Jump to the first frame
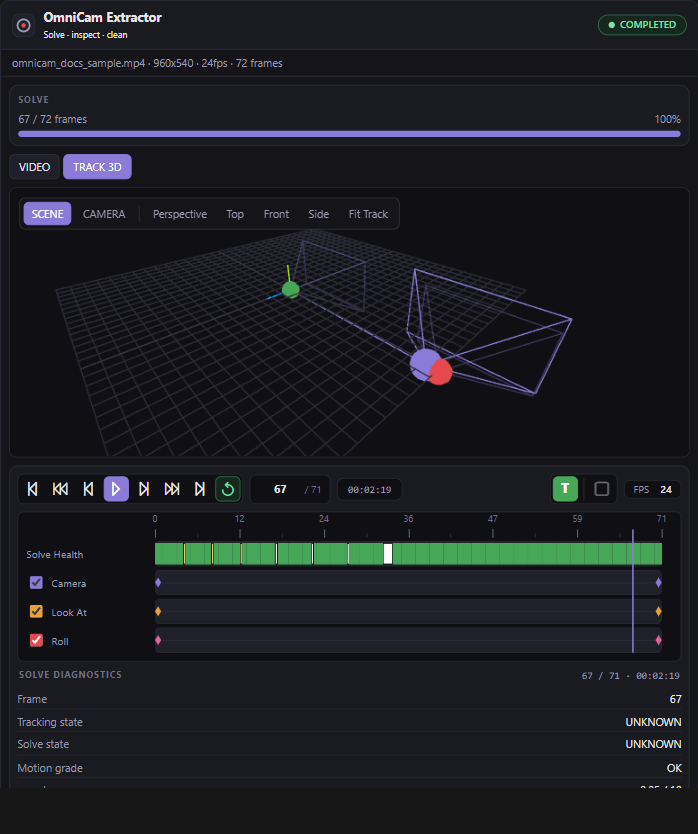This screenshot has width=698, height=834. (x=32, y=489)
